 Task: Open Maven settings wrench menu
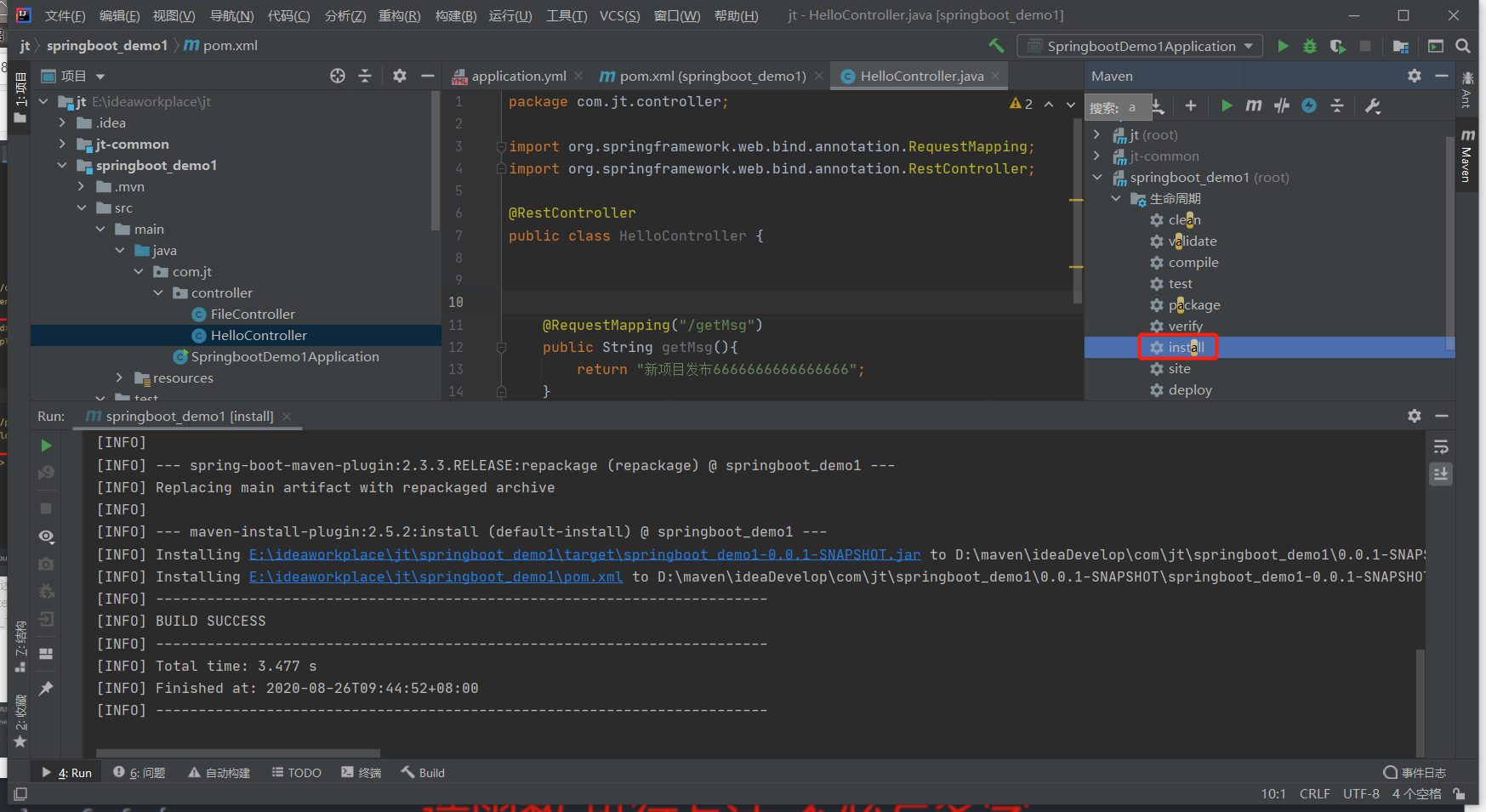coord(1373,105)
